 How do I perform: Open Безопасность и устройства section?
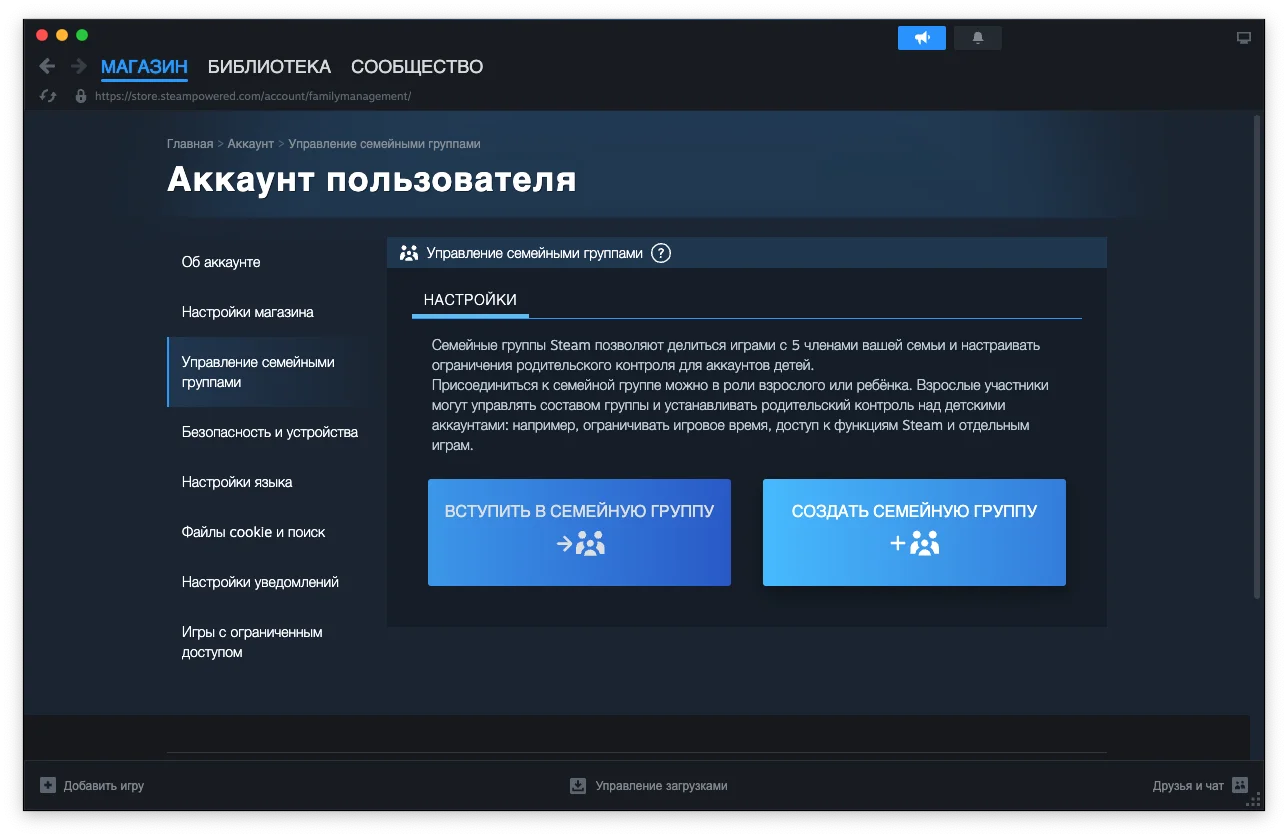pos(270,432)
